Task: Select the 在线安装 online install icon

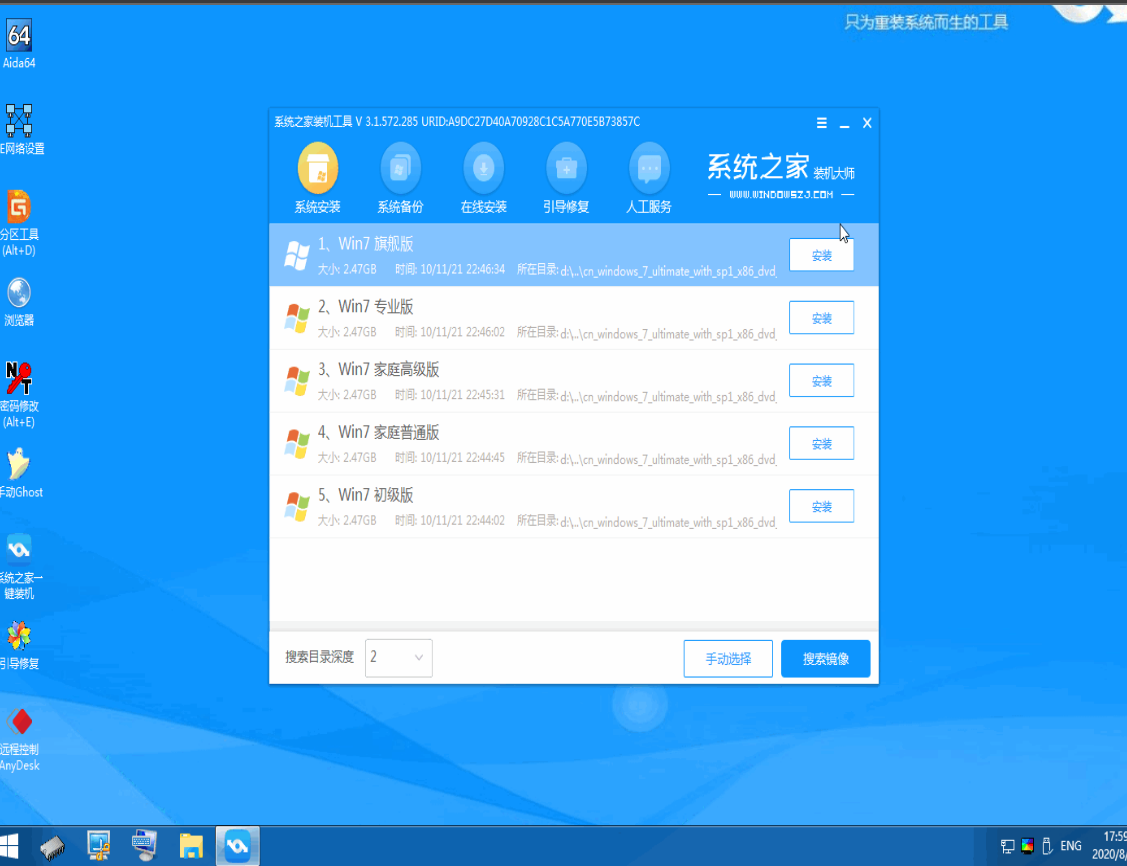Action: click(x=483, y=170)
